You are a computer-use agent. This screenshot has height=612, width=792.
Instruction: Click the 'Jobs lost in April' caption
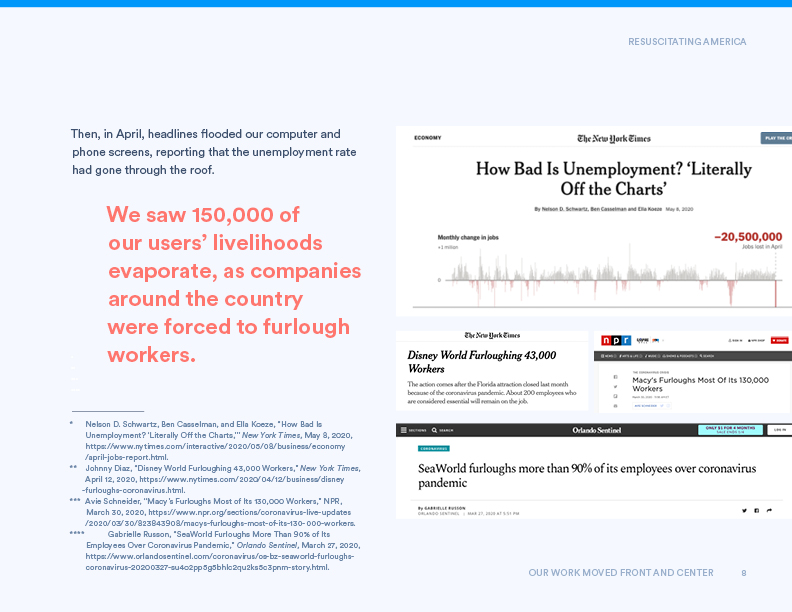pos(762,247)
